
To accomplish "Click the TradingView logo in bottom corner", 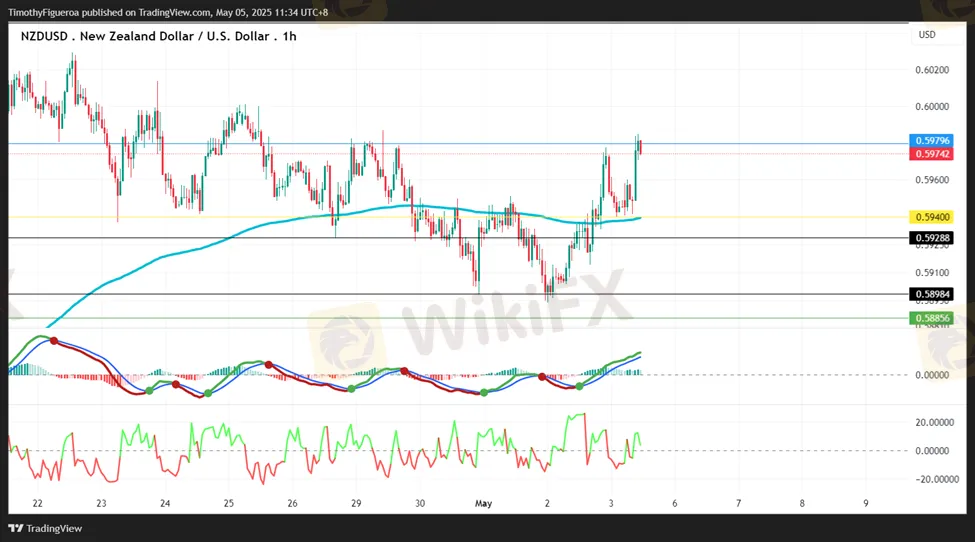I will click(46, 528).
